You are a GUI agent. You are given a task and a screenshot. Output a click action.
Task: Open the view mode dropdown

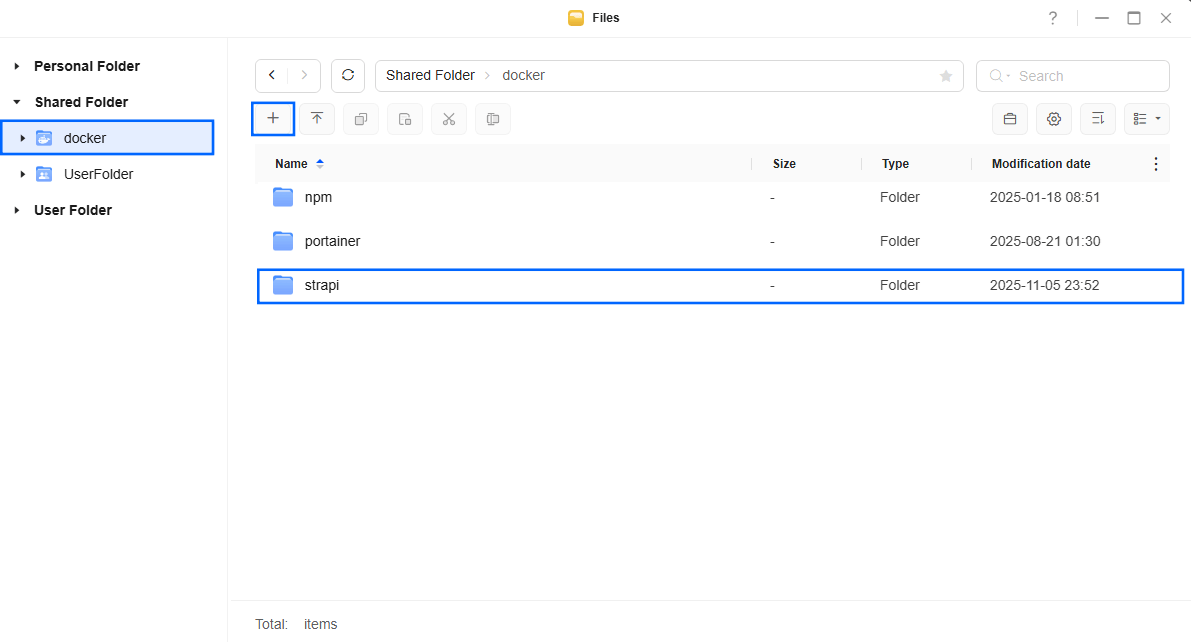pyautogui.click(x=1147, y=119)
